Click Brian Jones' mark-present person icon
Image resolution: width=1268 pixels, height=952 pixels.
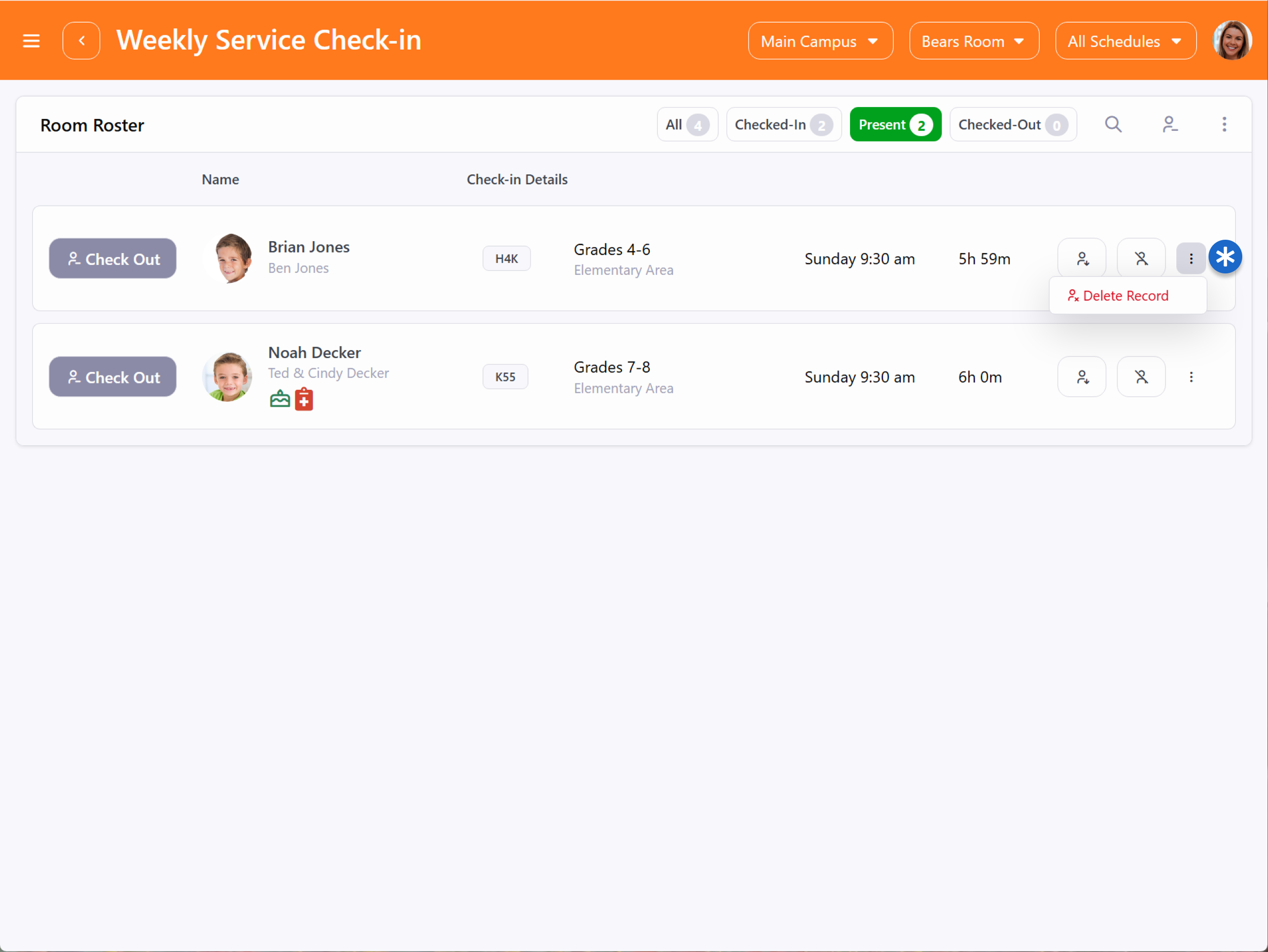pos(1081,259)
